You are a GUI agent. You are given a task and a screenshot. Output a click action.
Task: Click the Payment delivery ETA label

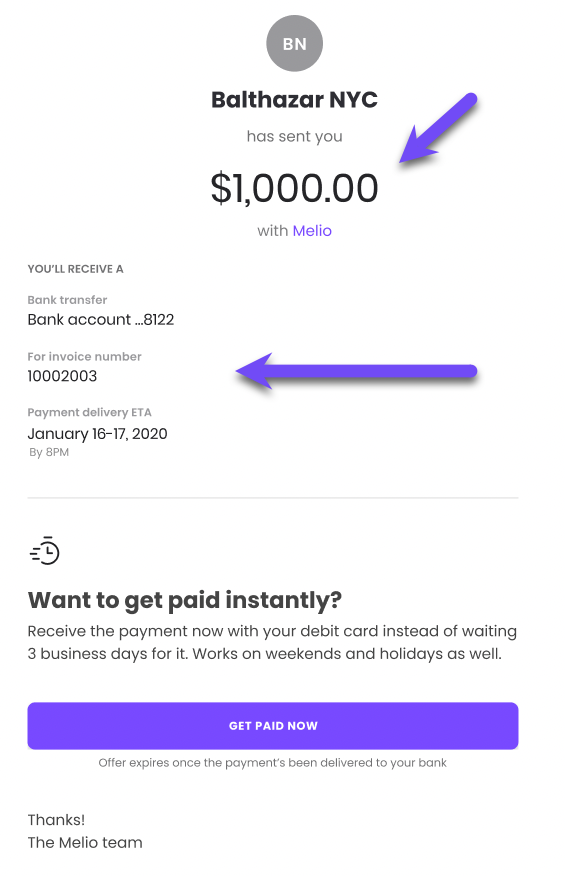pos(89,412)
